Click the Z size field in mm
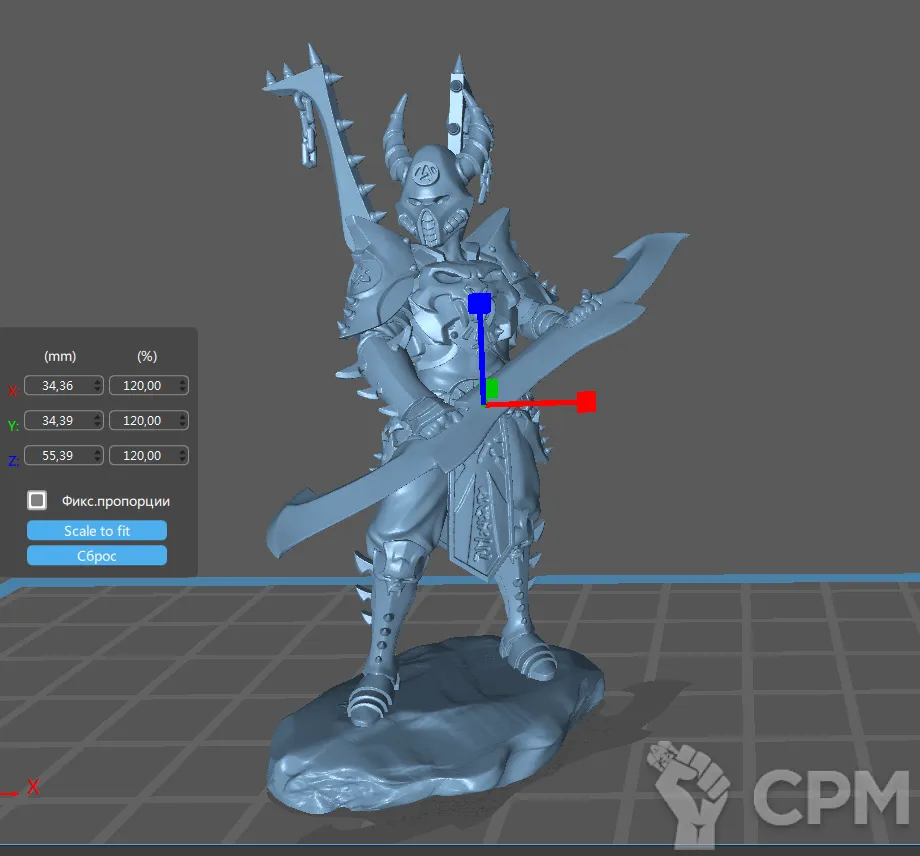Viewport: 920px width, 856px height. (x=56, y=456)
